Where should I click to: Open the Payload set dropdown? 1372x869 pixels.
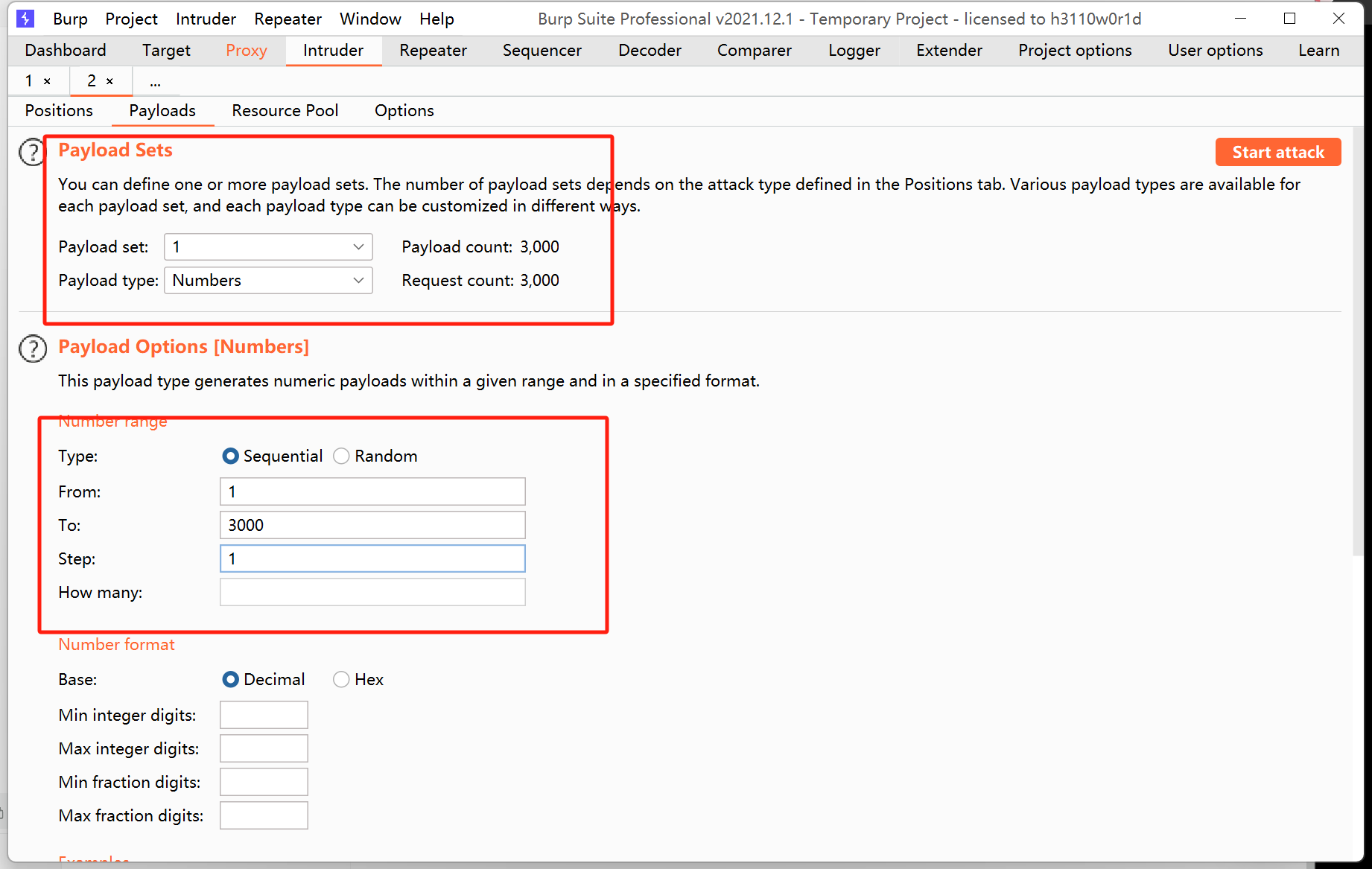pos(268,246)
